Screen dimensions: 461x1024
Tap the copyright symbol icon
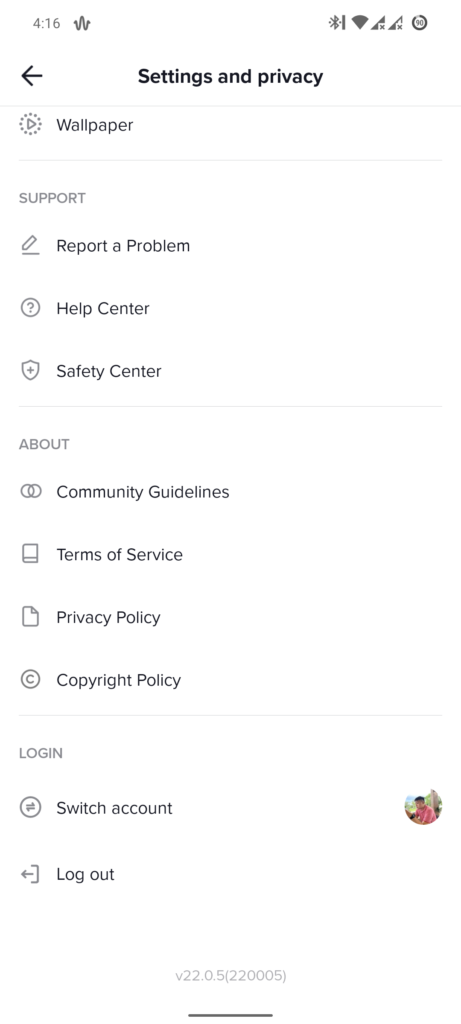tap(30, 679)
